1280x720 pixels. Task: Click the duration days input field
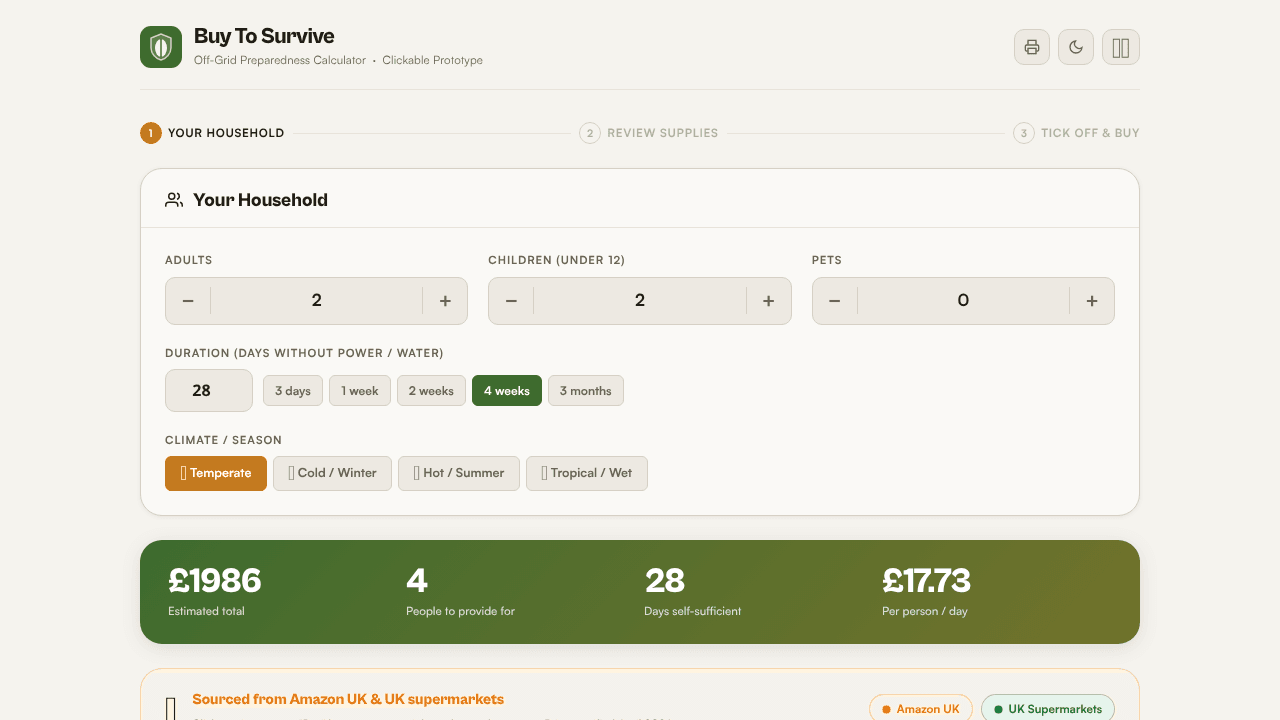pos(209,391)
